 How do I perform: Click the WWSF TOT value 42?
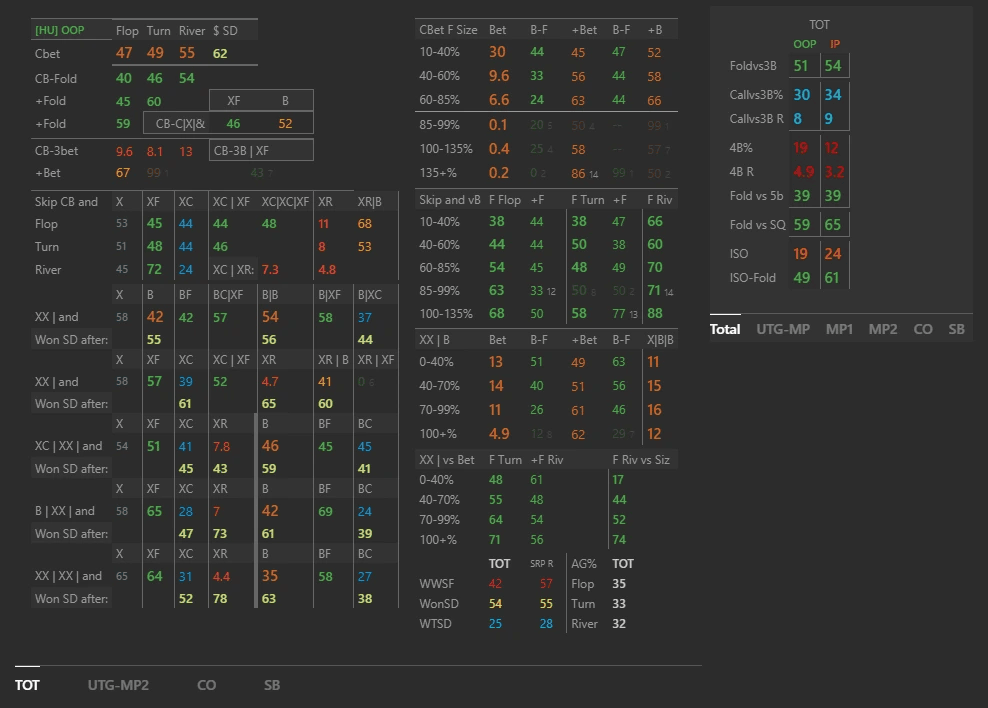pyautogui.click(x=496, y=584)
